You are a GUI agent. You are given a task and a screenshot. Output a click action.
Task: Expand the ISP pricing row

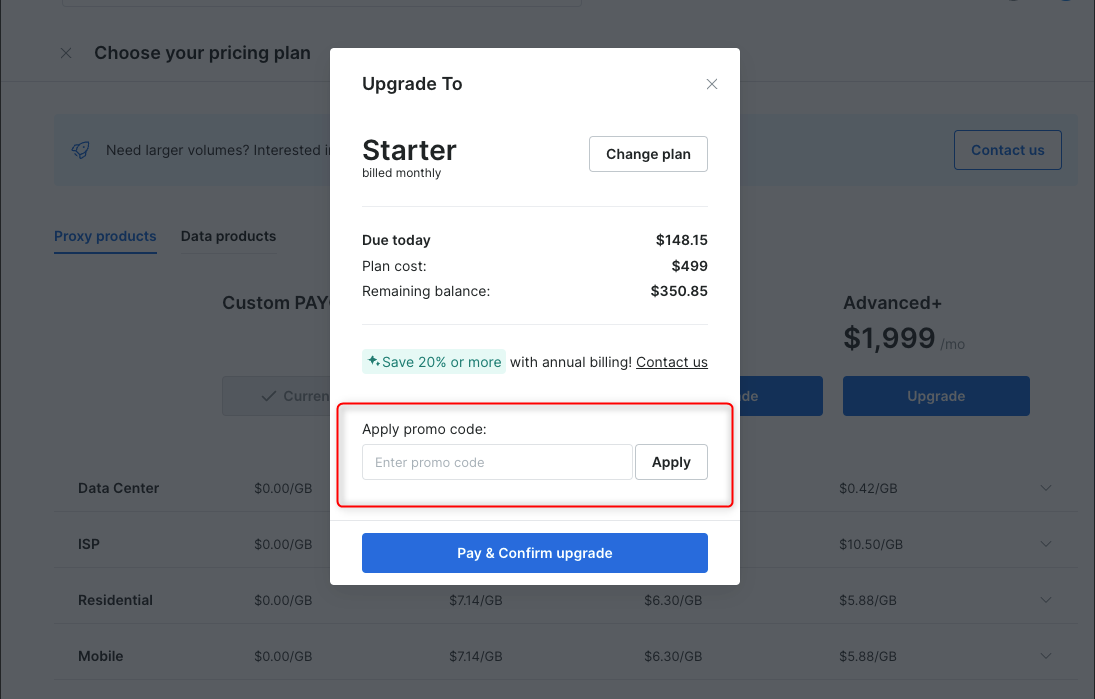click(x=1046, y=544)
